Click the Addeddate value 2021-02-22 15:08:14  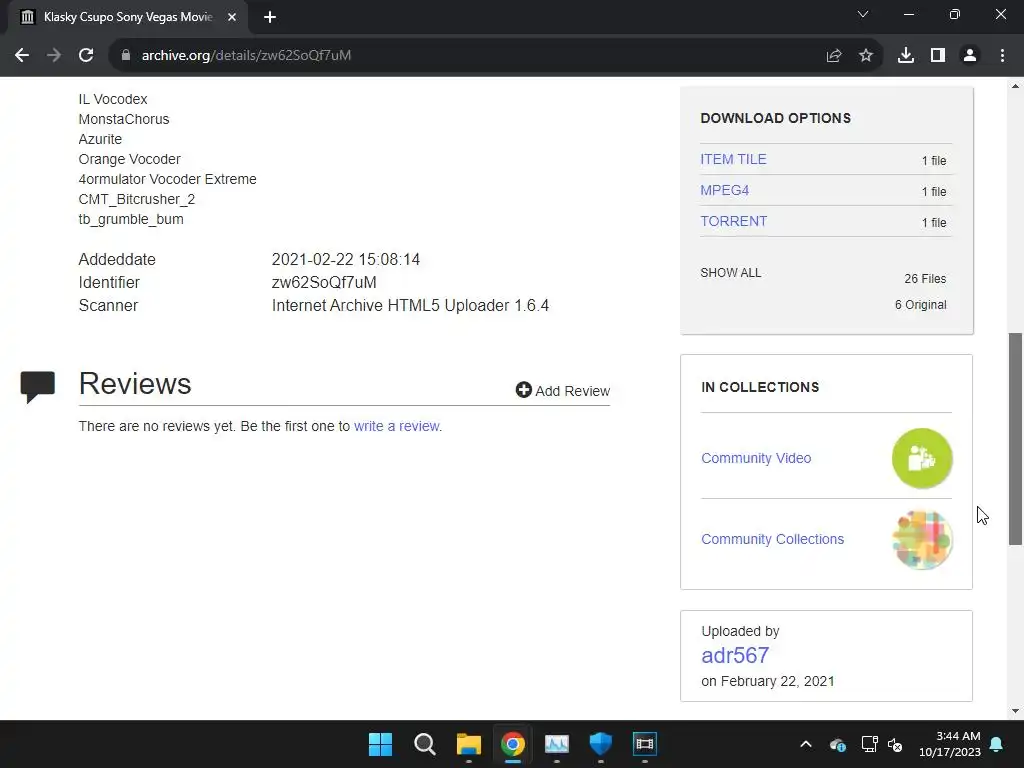click(345, 259)
